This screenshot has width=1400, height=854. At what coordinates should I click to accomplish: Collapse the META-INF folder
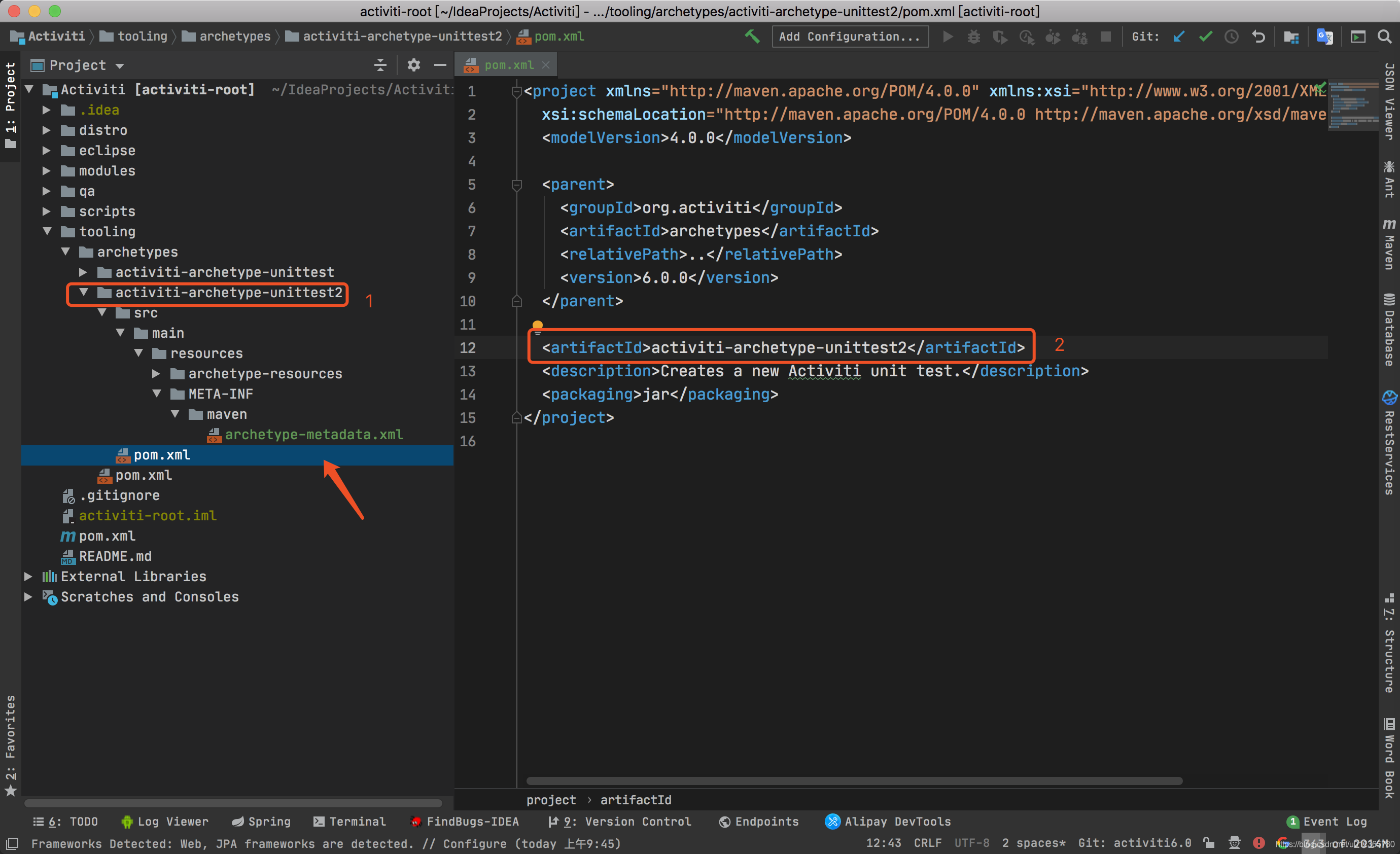(156, 394)
